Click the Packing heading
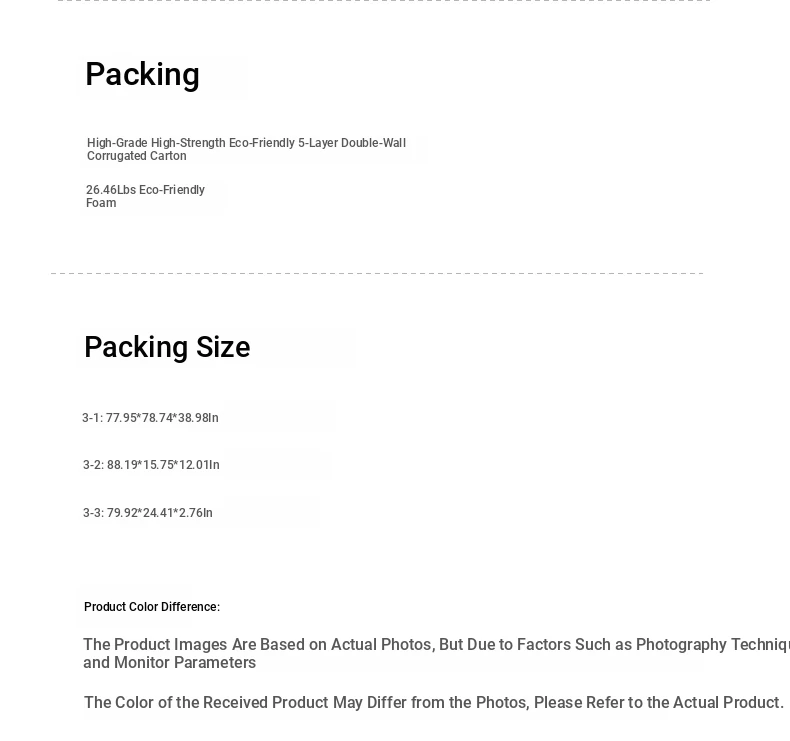Screen dimensions: 790x741 tap(143, 75)
